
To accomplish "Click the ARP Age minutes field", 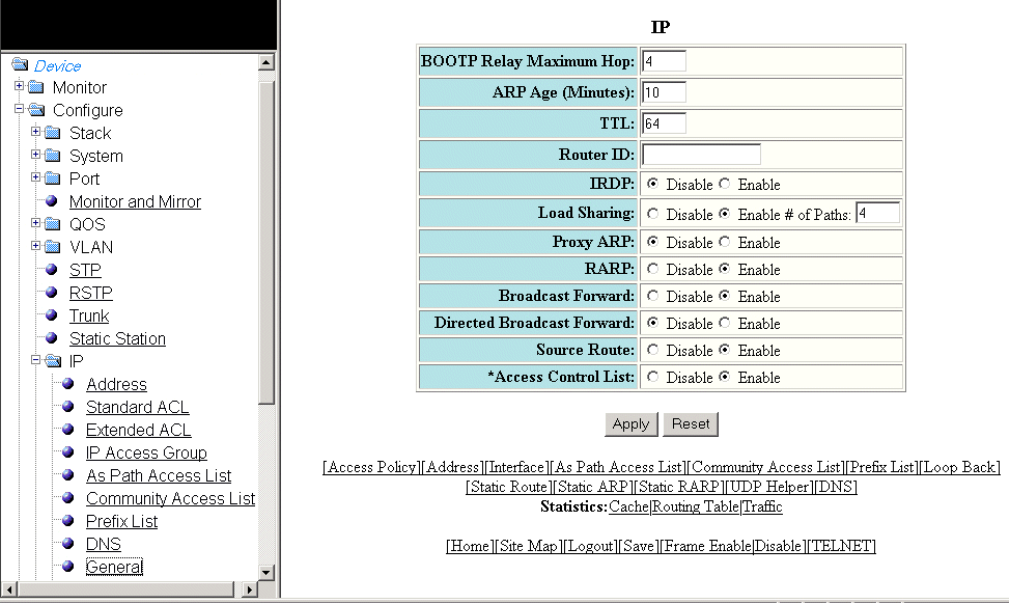I will pos(664,92).
